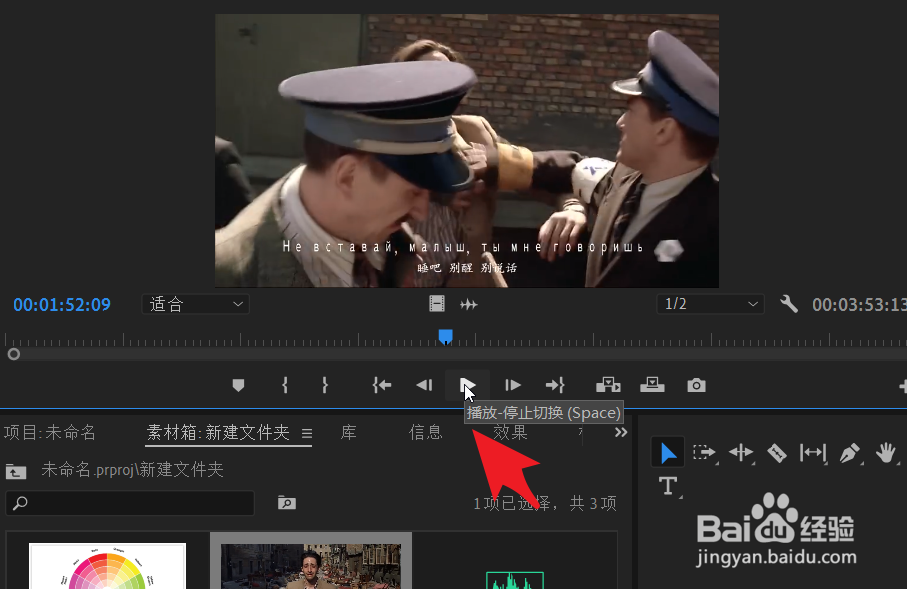
Task: Select the Pen tool
Action: (x=849, y=452)
